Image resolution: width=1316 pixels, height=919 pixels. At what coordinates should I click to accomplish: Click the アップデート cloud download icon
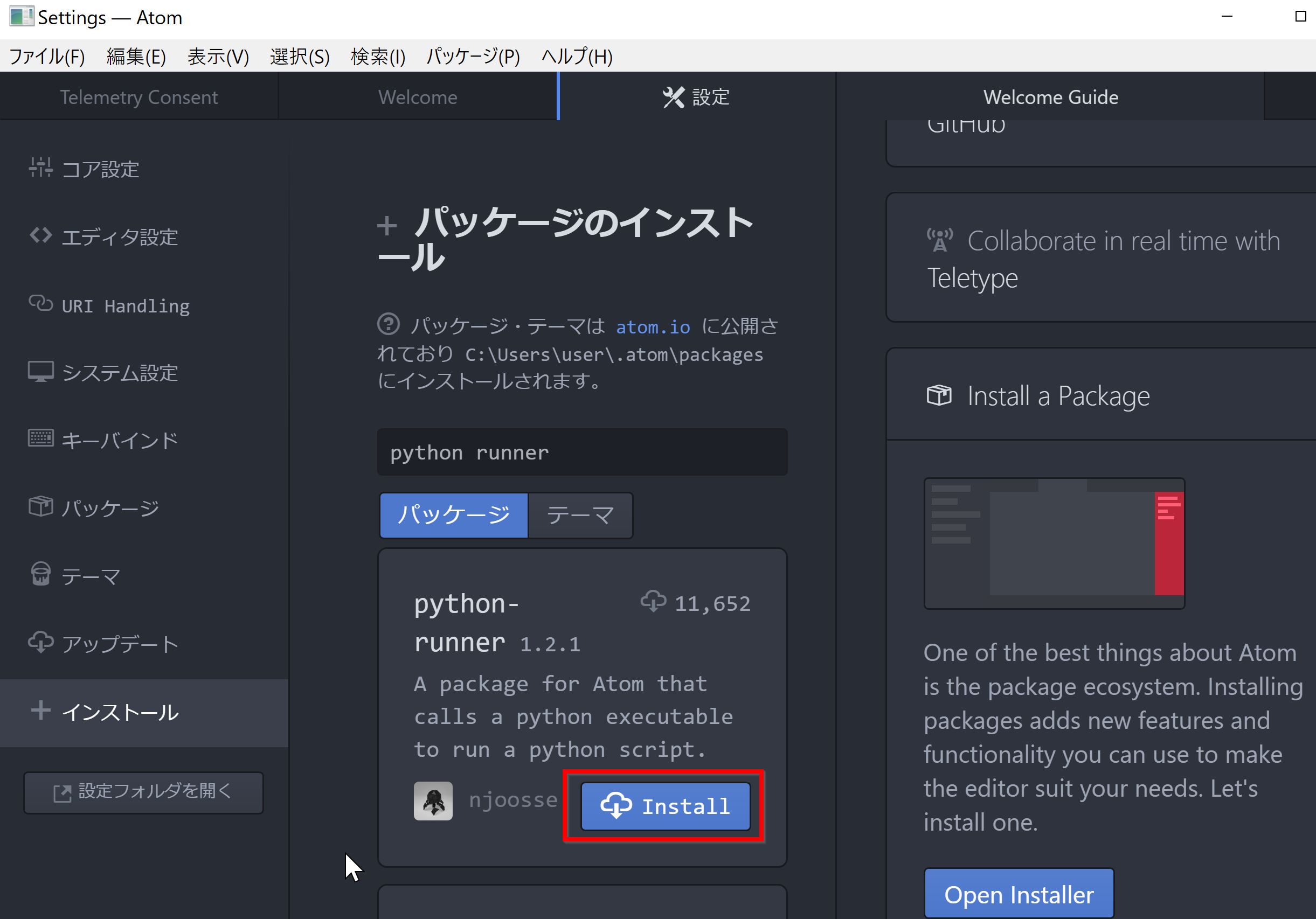pyautogui.click(x=41, y=643)
